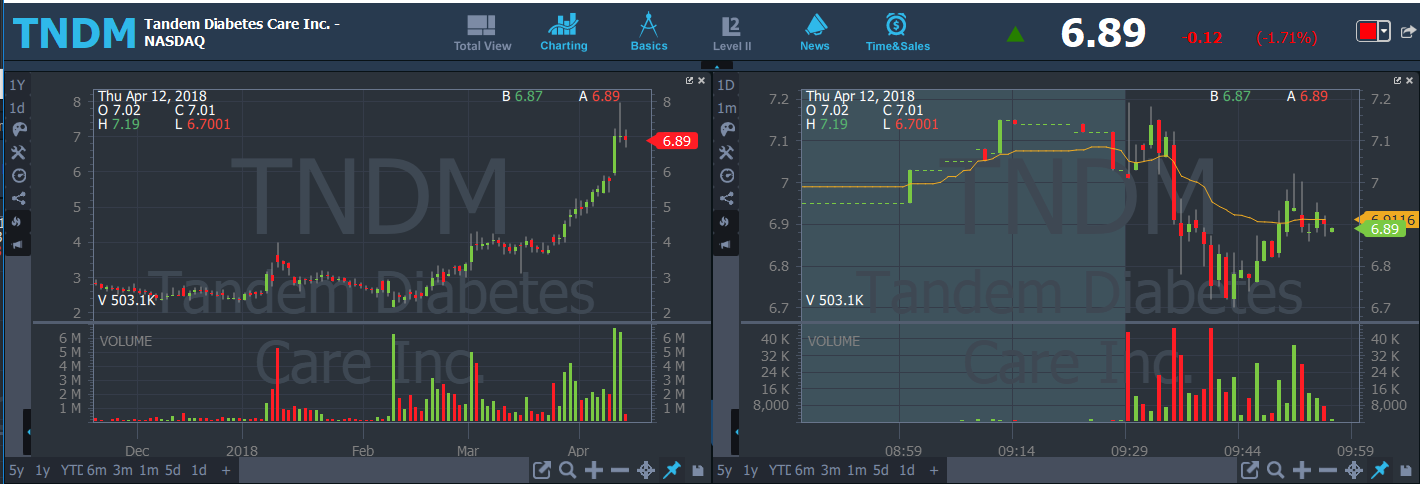This screenshot has height=484, width=1420.
Task: Zoom out on the right chart
Action: coord(1328,470)
